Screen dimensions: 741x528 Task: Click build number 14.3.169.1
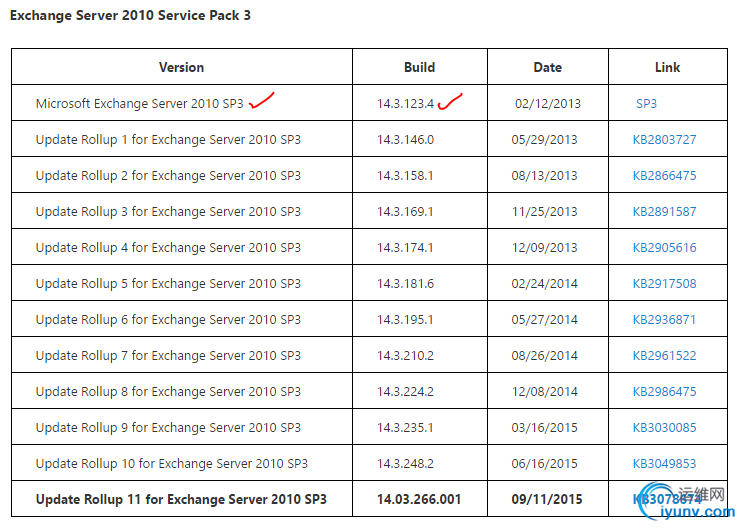point(405,211)
